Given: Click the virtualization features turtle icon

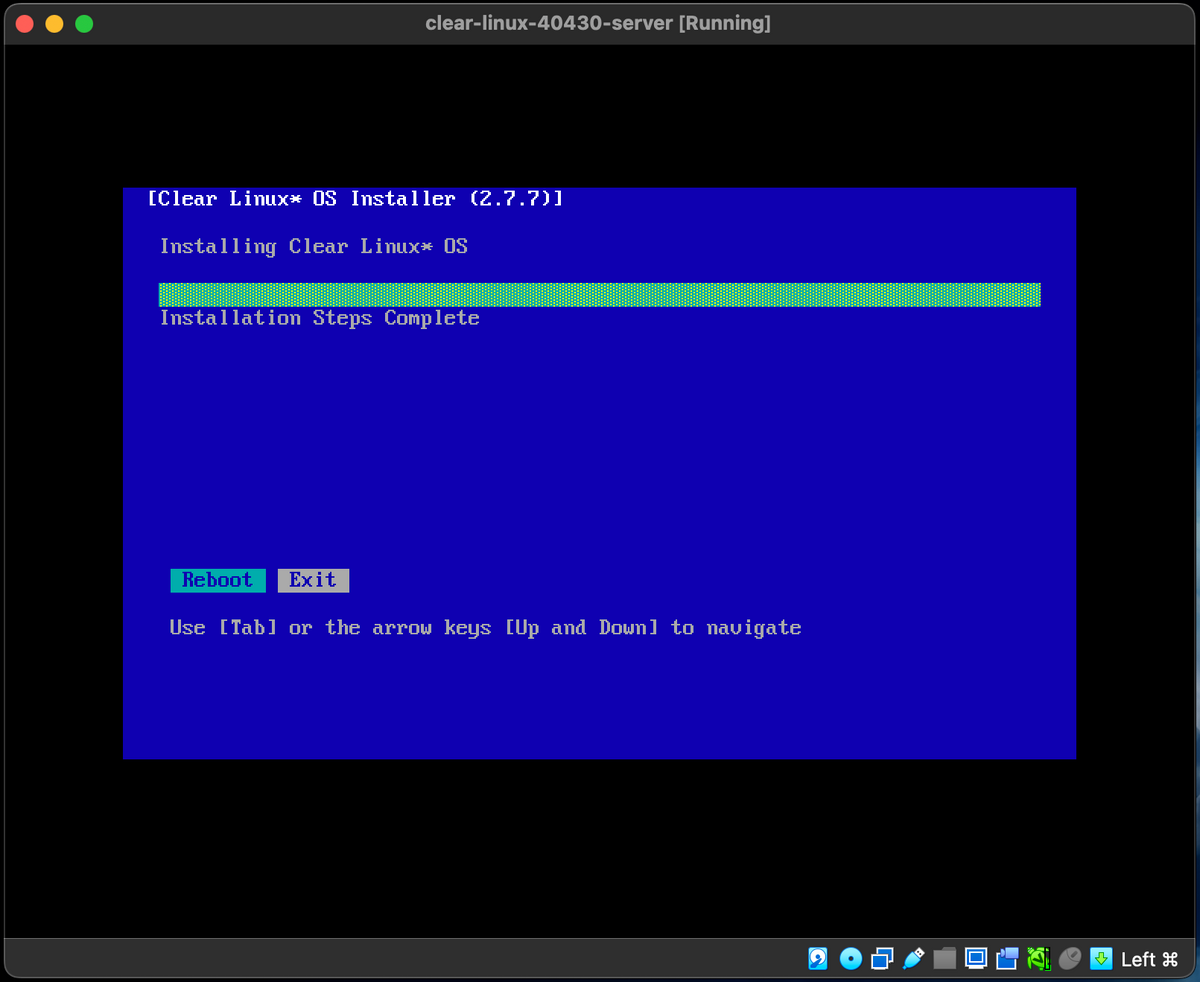Looking at the screenshot, I should (x=1038, y=958).
